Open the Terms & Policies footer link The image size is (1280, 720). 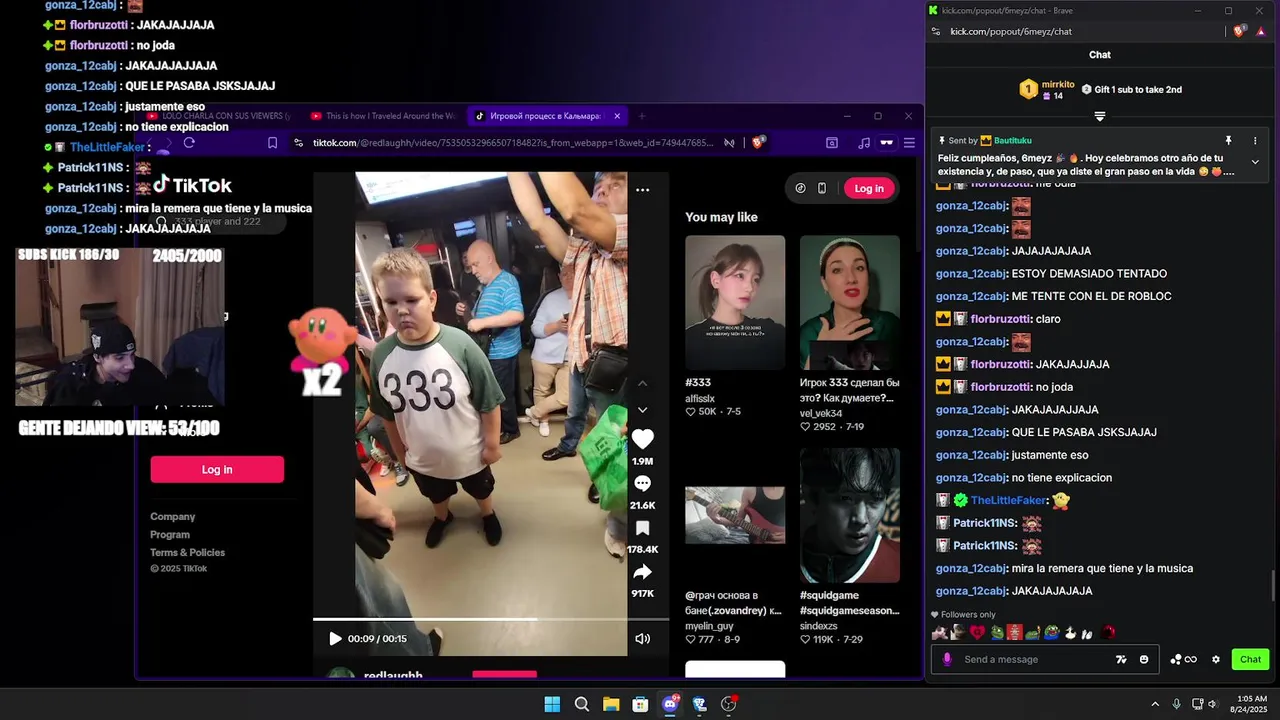coord(187,553)
